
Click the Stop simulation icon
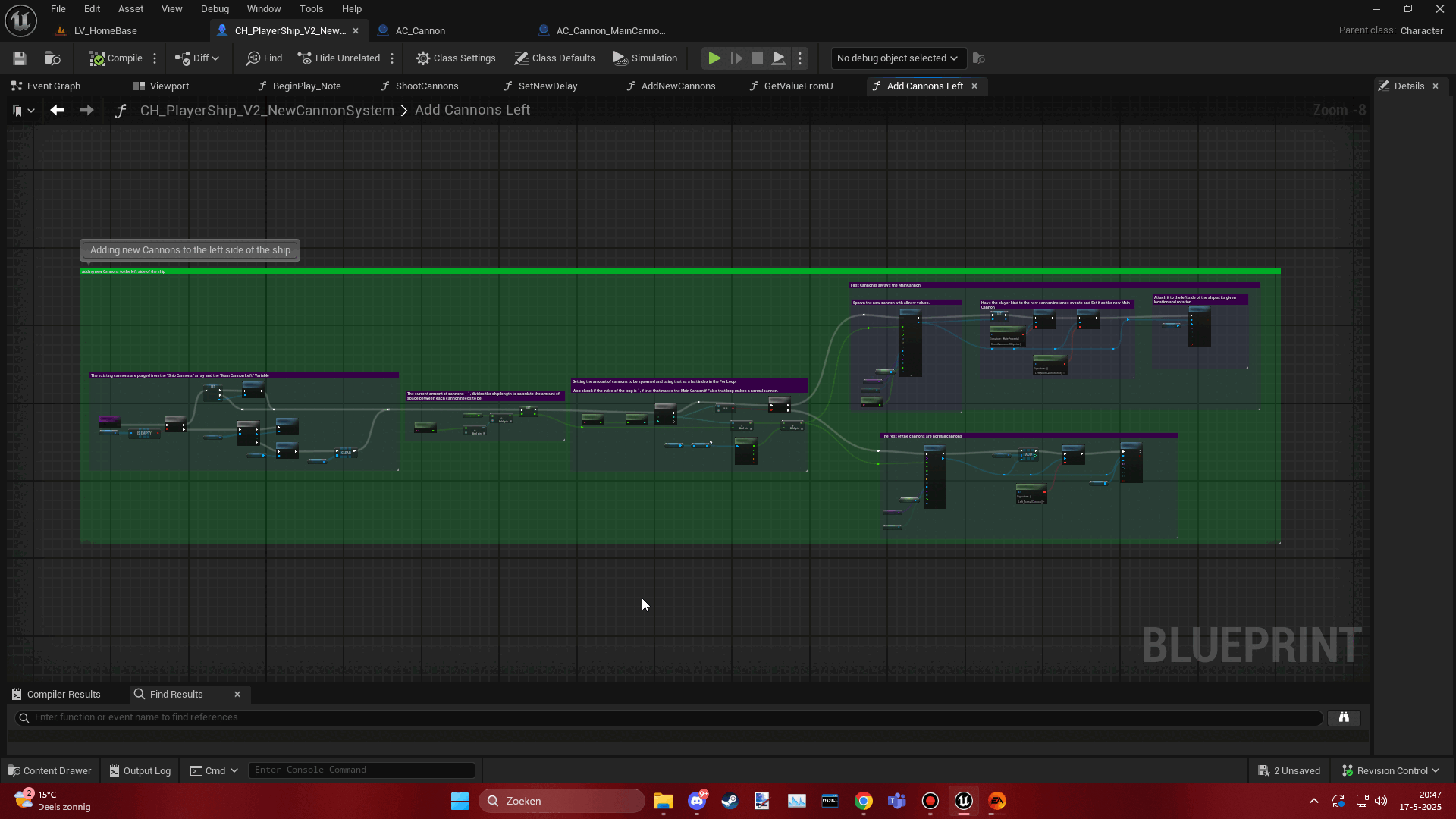pos(757,58)
